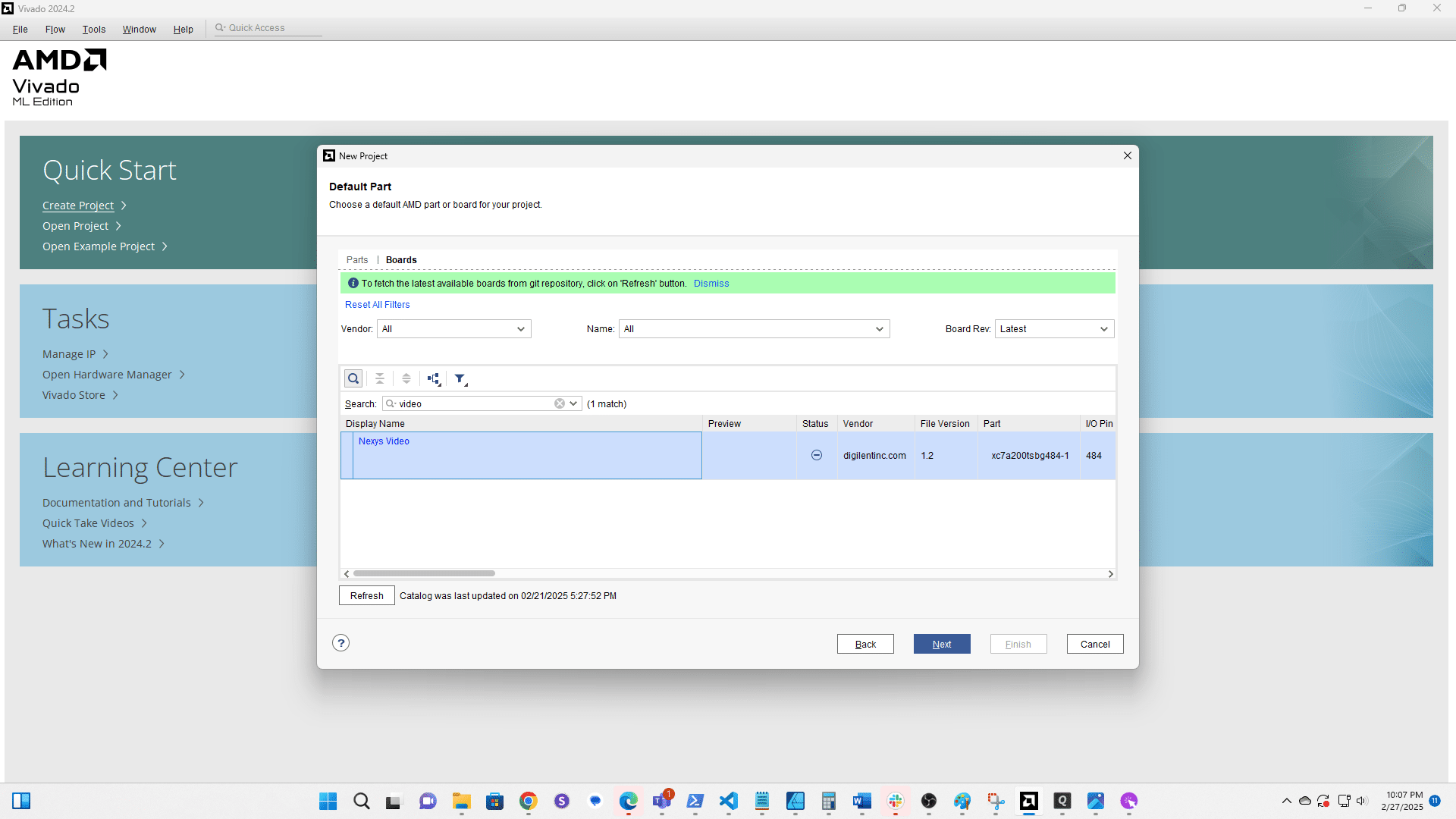Open the Tools menu

tap(94, 29)
